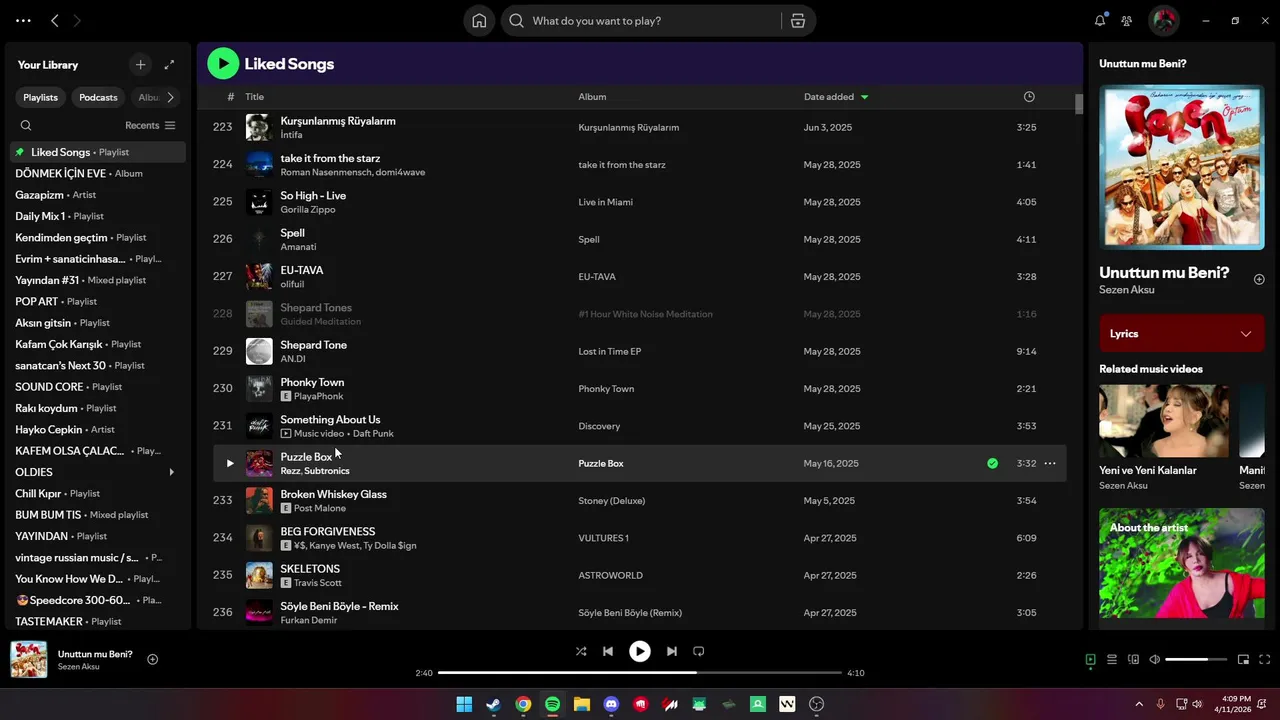Mute the Spotify volume

[1155, 660]
